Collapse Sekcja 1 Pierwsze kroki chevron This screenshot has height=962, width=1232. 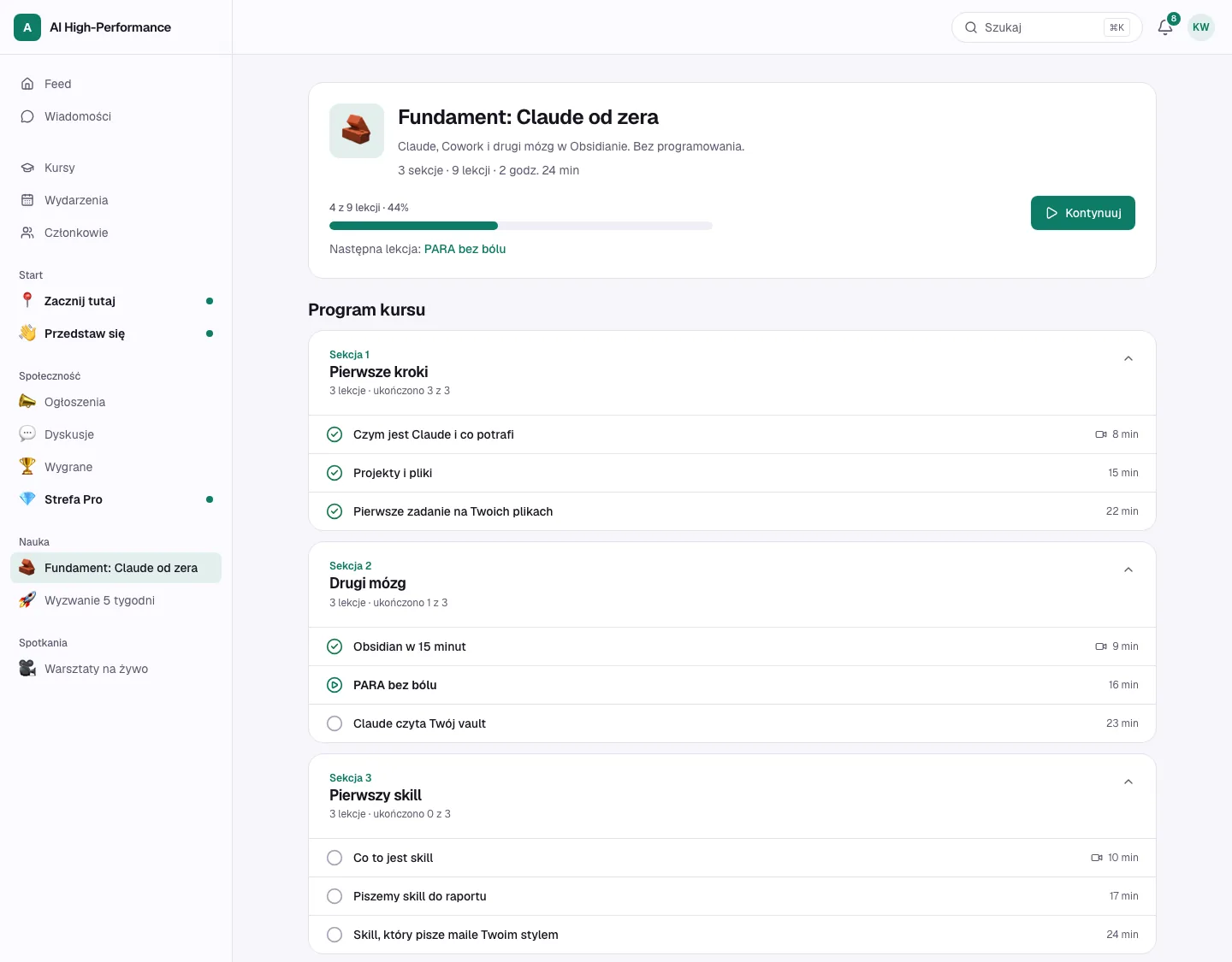pyautogui.click(x=1128, y=358)
